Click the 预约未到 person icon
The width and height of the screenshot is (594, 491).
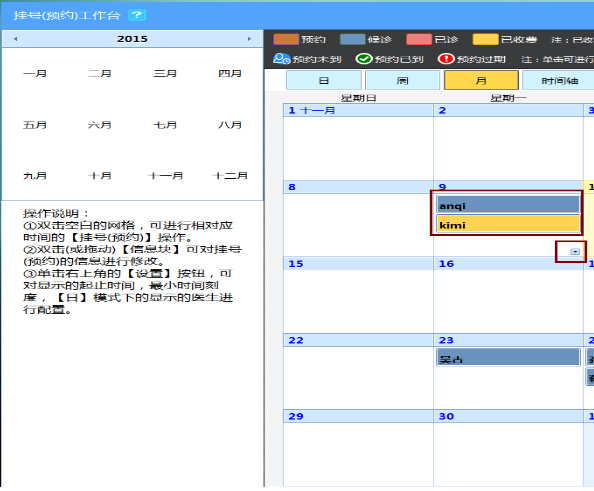click(281, 59)
